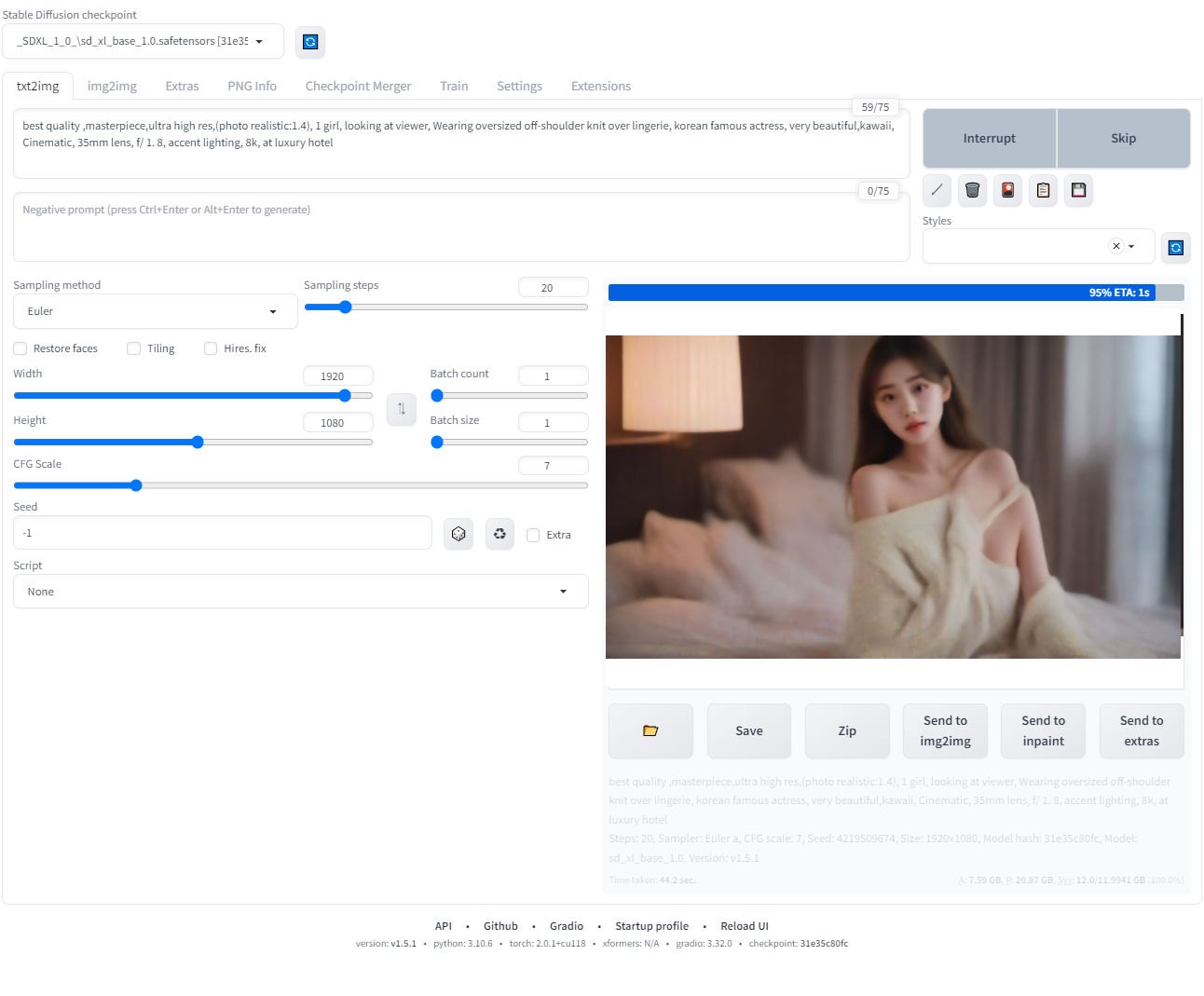Screen dimensions: 1204x996
Task: Click the CFG Scale slider handle
Action: pyautogui.click(x=136, y=485)
